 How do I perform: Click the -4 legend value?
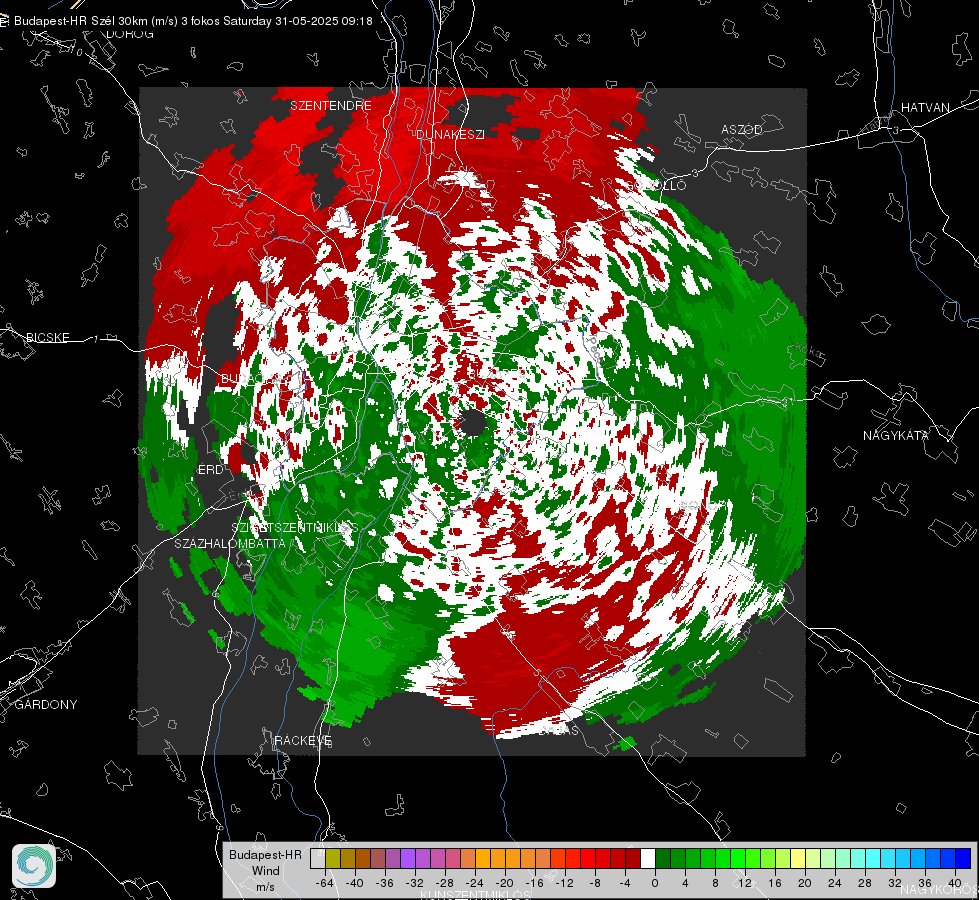[625, 883]
